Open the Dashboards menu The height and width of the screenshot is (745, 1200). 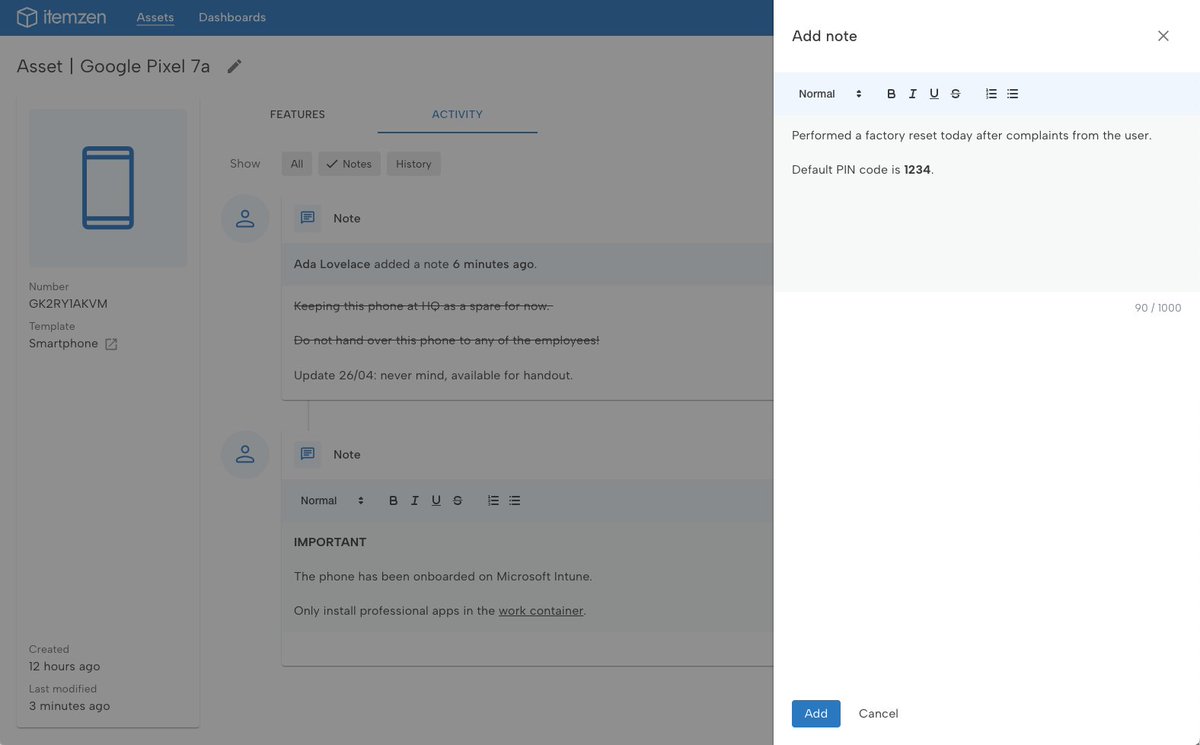click(232, 17)
